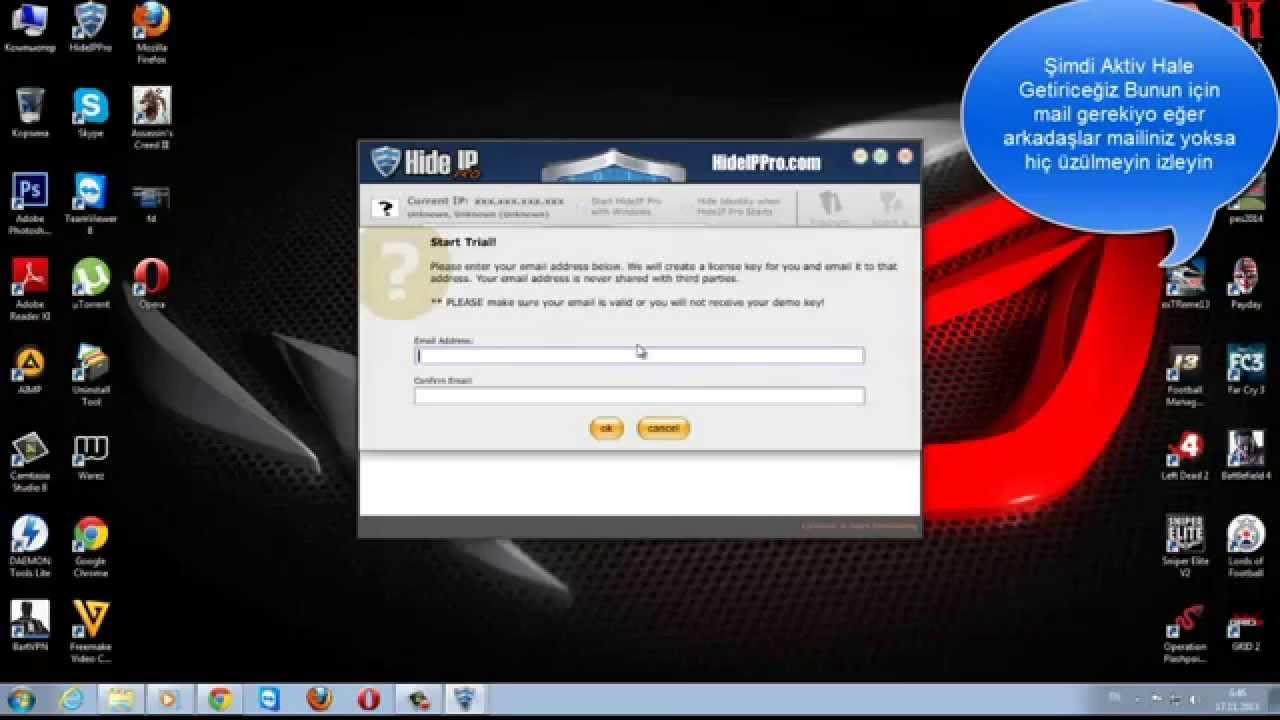Image resolution: width=1280 pixels, height=720 pixels.
Task: Open HideIPPro desktop shortcut
Action: click(x=90, y=28)
